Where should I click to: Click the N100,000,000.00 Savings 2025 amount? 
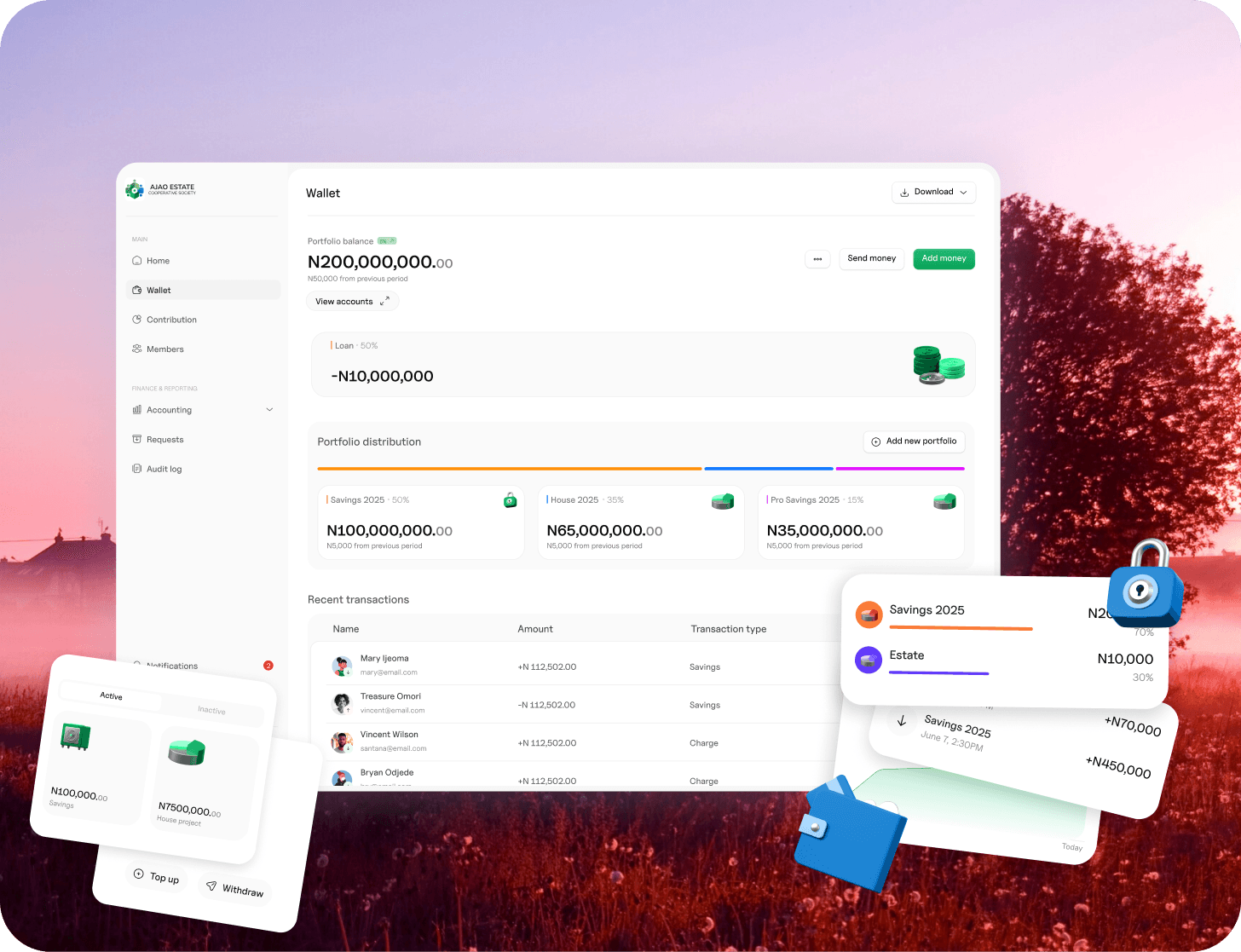(390, 531)
